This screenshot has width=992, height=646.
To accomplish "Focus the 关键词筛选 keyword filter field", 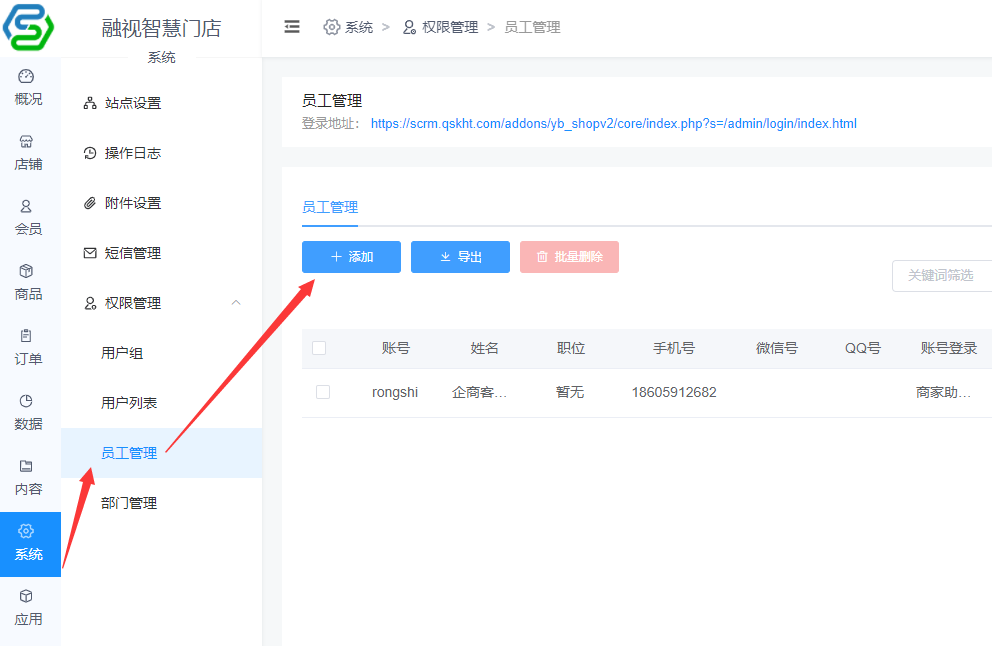I will click(x=942, y=276).
